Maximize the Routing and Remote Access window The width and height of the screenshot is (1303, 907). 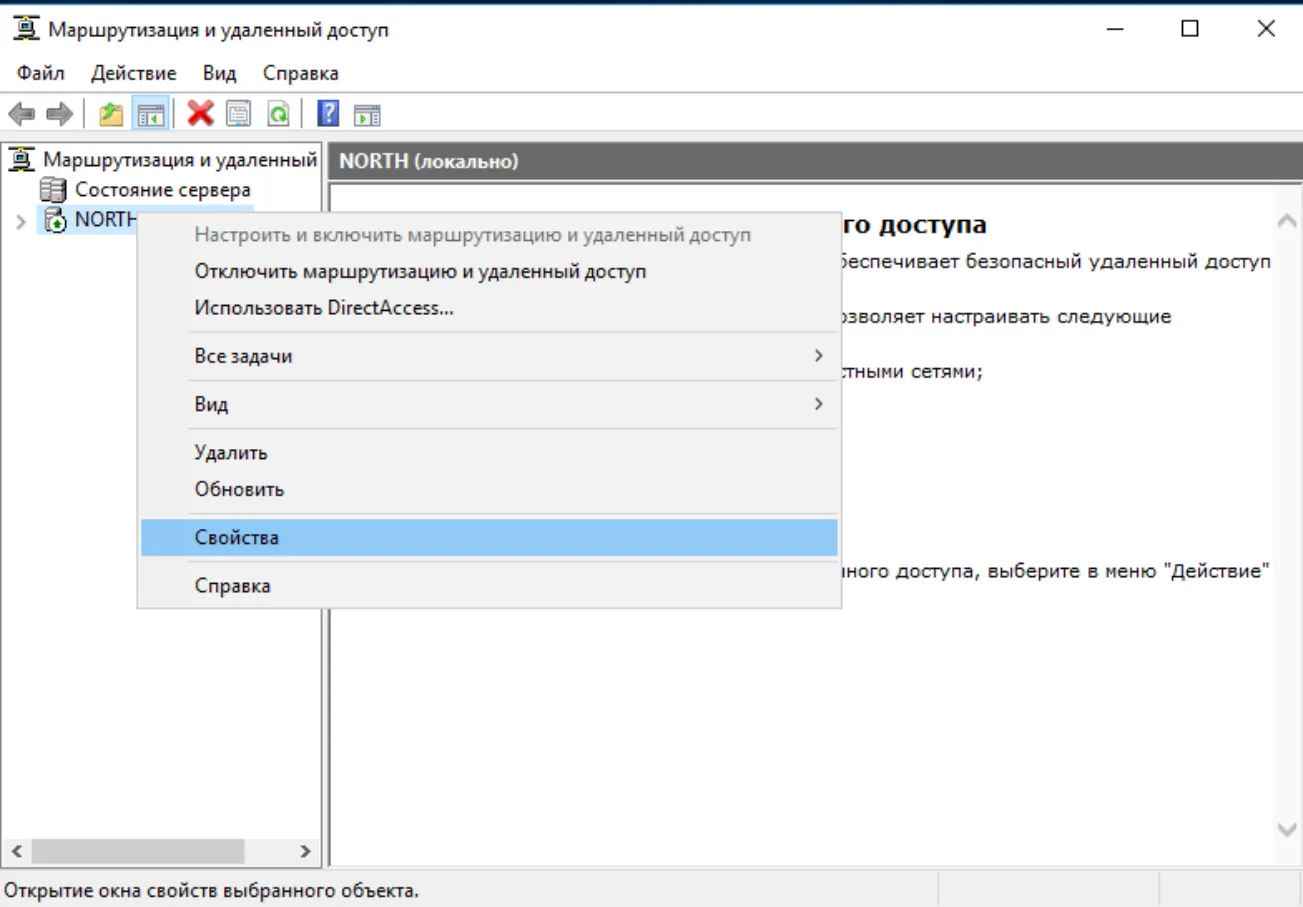click(1190, 29)
